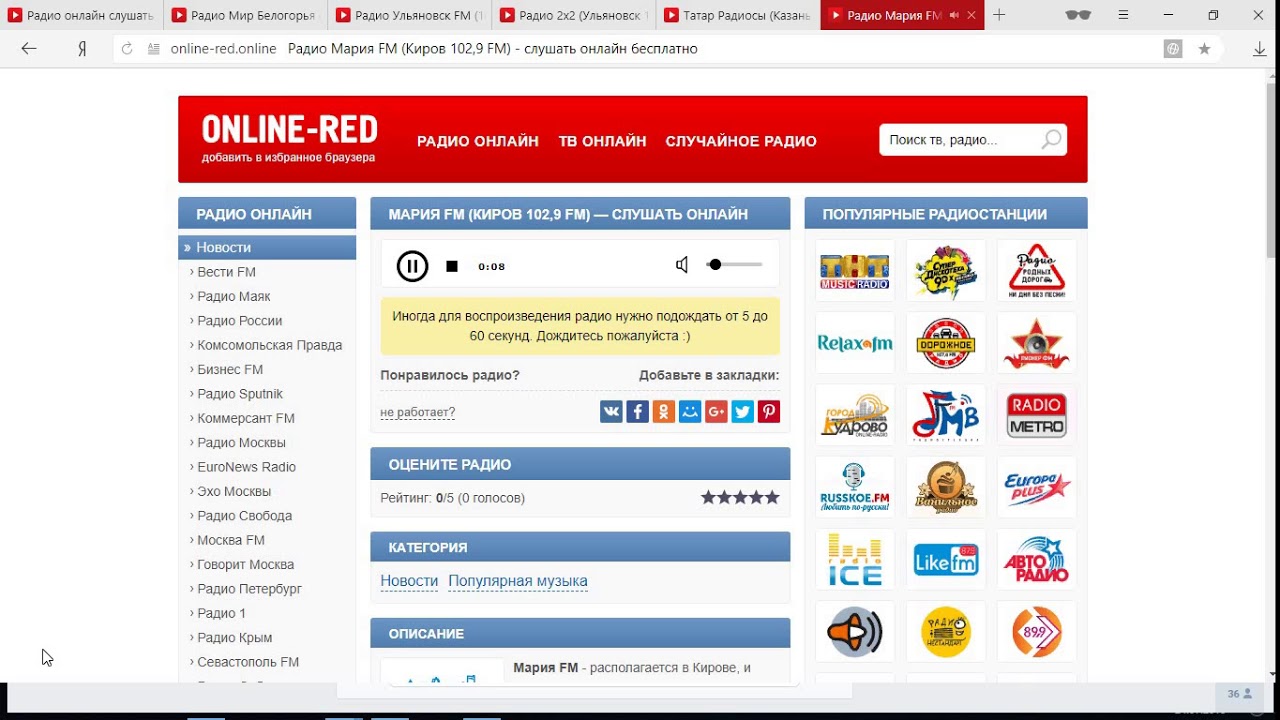Open РАДИО ОНЛАЙН menu
The width and height of the screenshot is (1280, 720).
click(478, 141)
